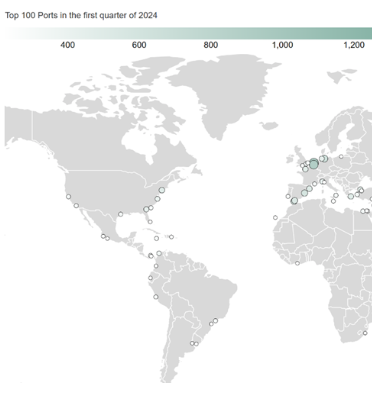
Task: Click the green port marker at Strait of Gibraltar
Action: (x=294, y=201)
